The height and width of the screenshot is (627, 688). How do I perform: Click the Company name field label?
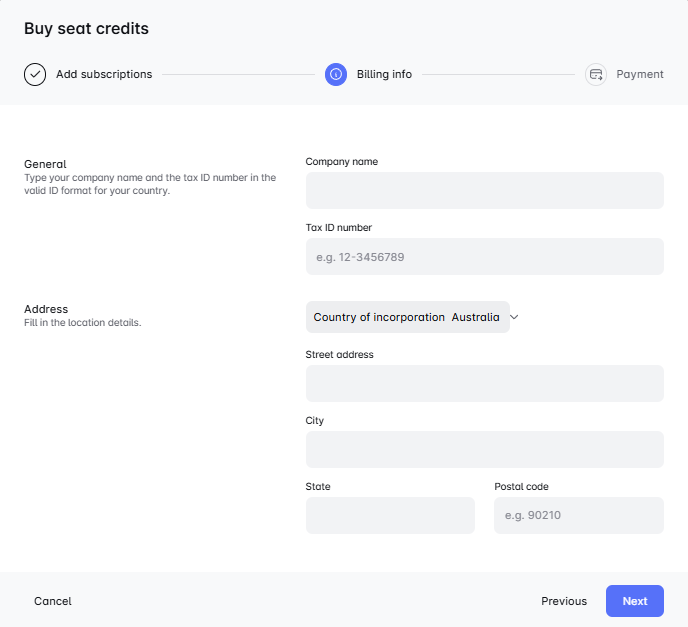click(x=342, y=161)
